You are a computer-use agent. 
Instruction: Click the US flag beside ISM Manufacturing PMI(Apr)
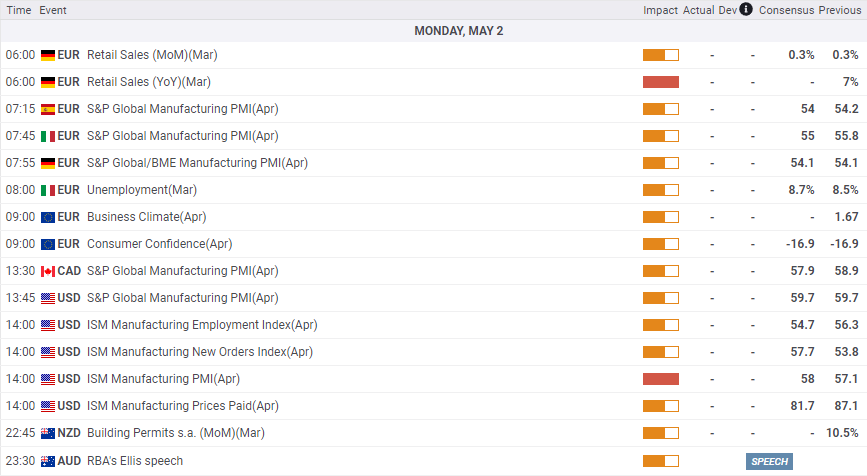pos(47,379)
